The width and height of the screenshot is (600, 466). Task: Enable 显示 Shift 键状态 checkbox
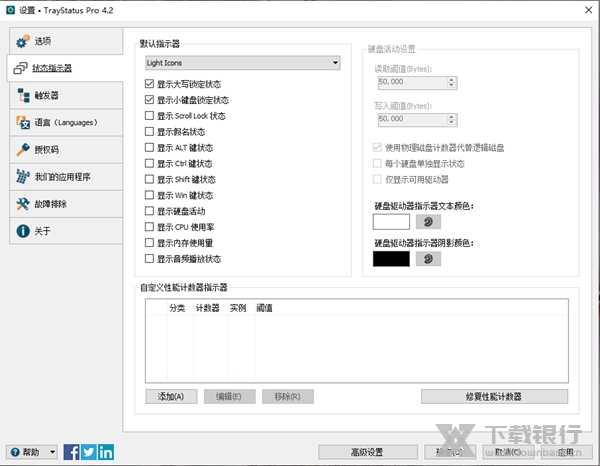click(149, 179)
